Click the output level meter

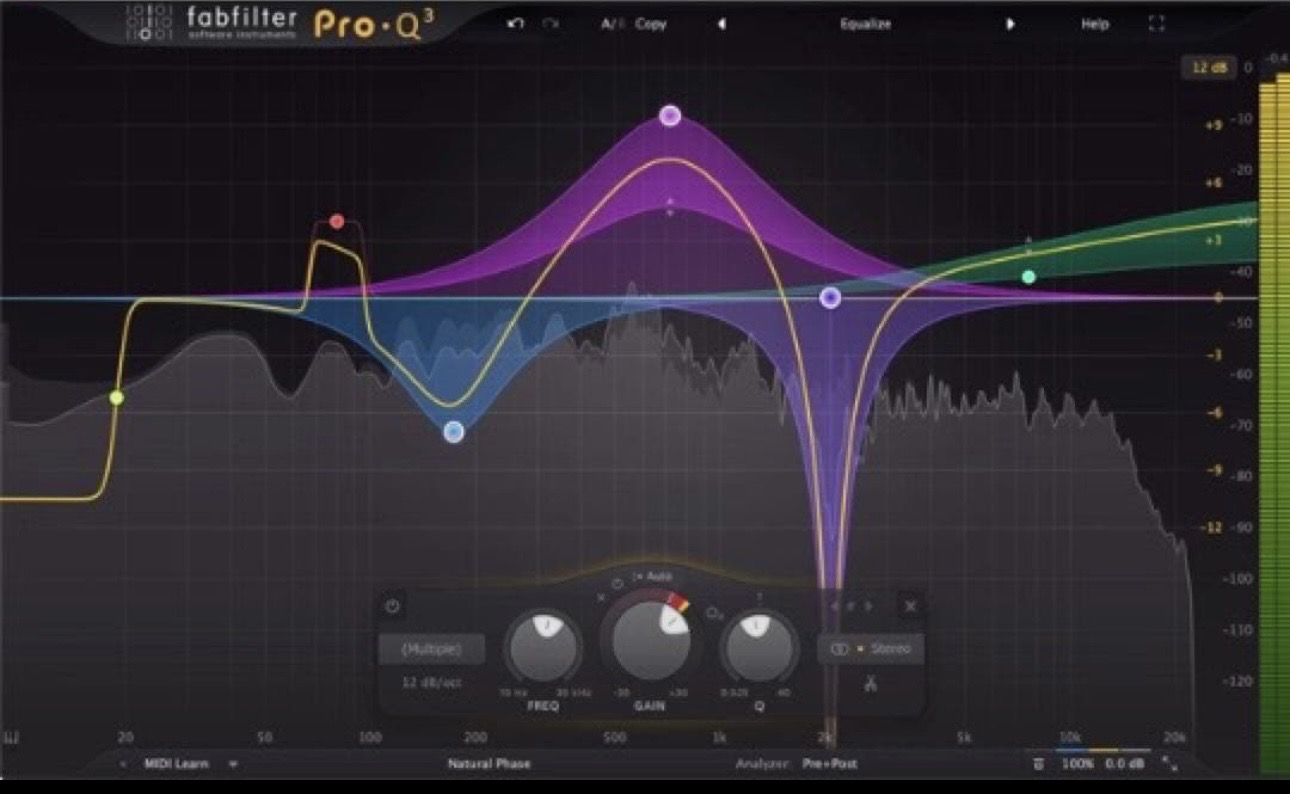coord(1274,425)
